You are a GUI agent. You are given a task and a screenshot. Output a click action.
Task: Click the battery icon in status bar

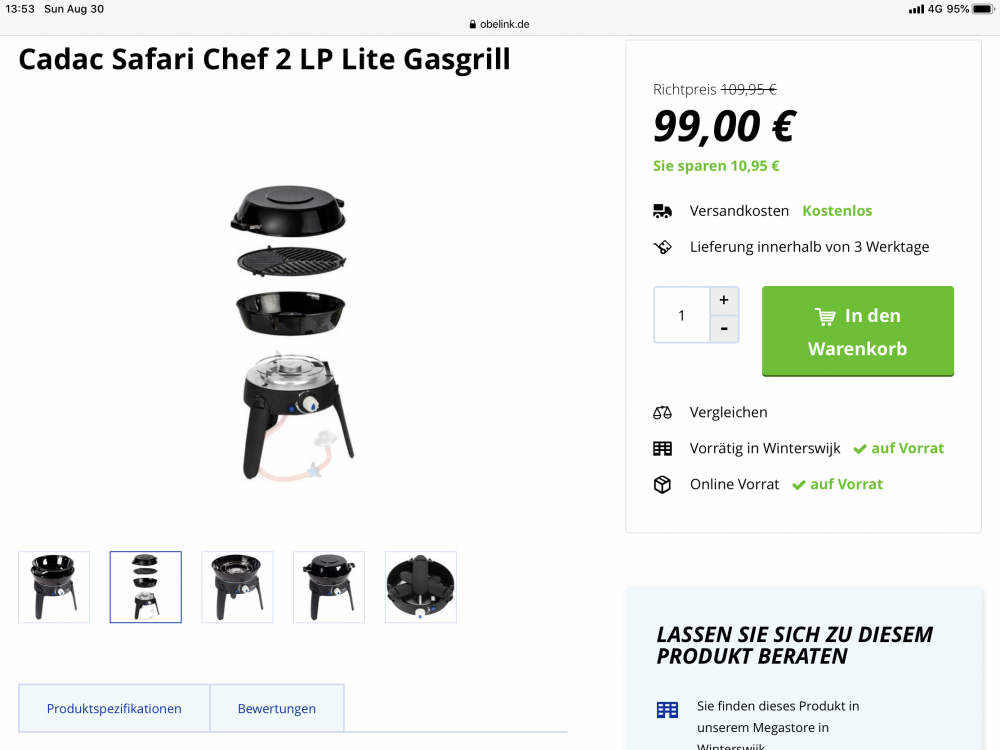[983, 9]
